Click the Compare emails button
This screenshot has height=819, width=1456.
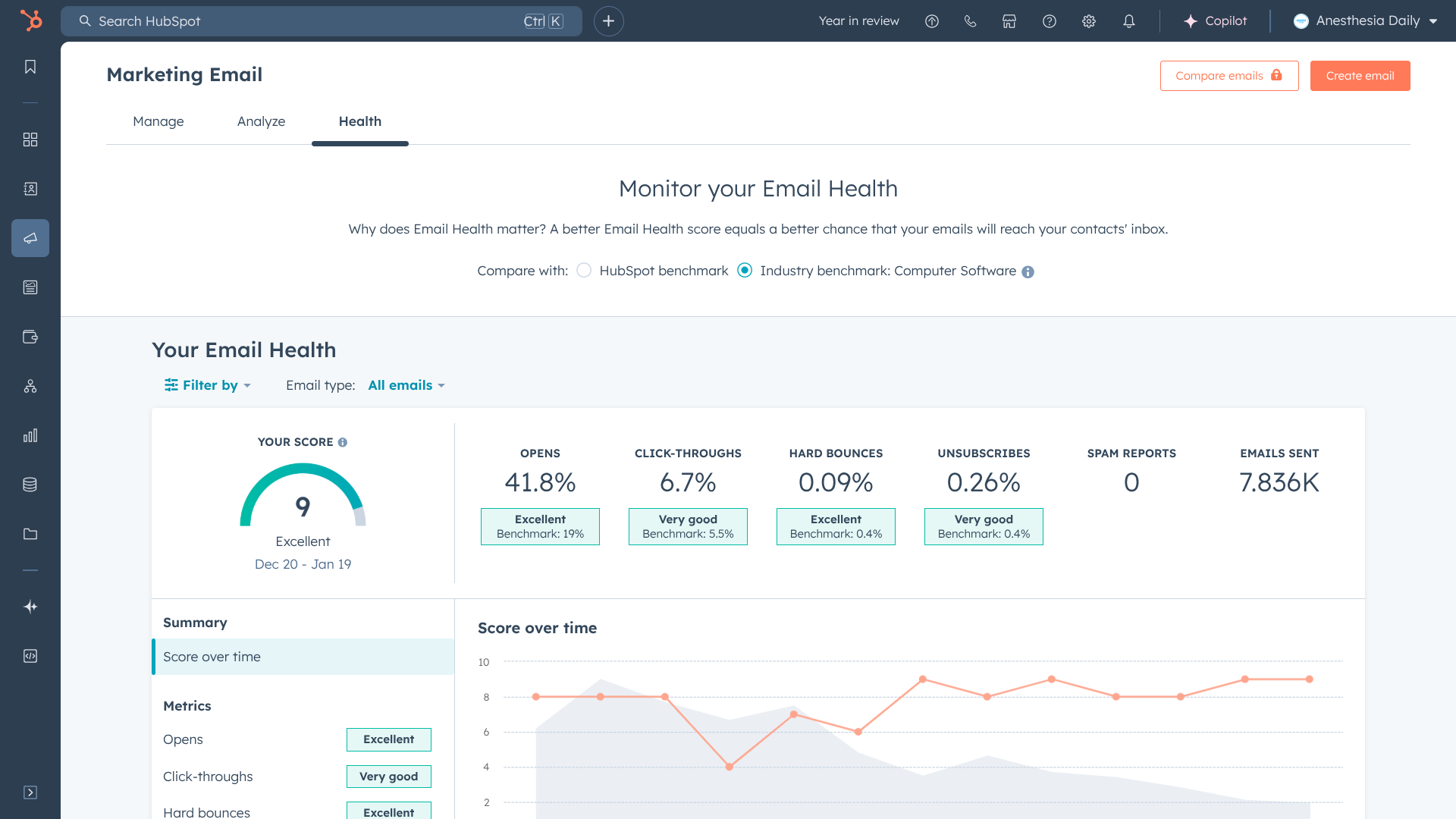tap(1228, 76)
